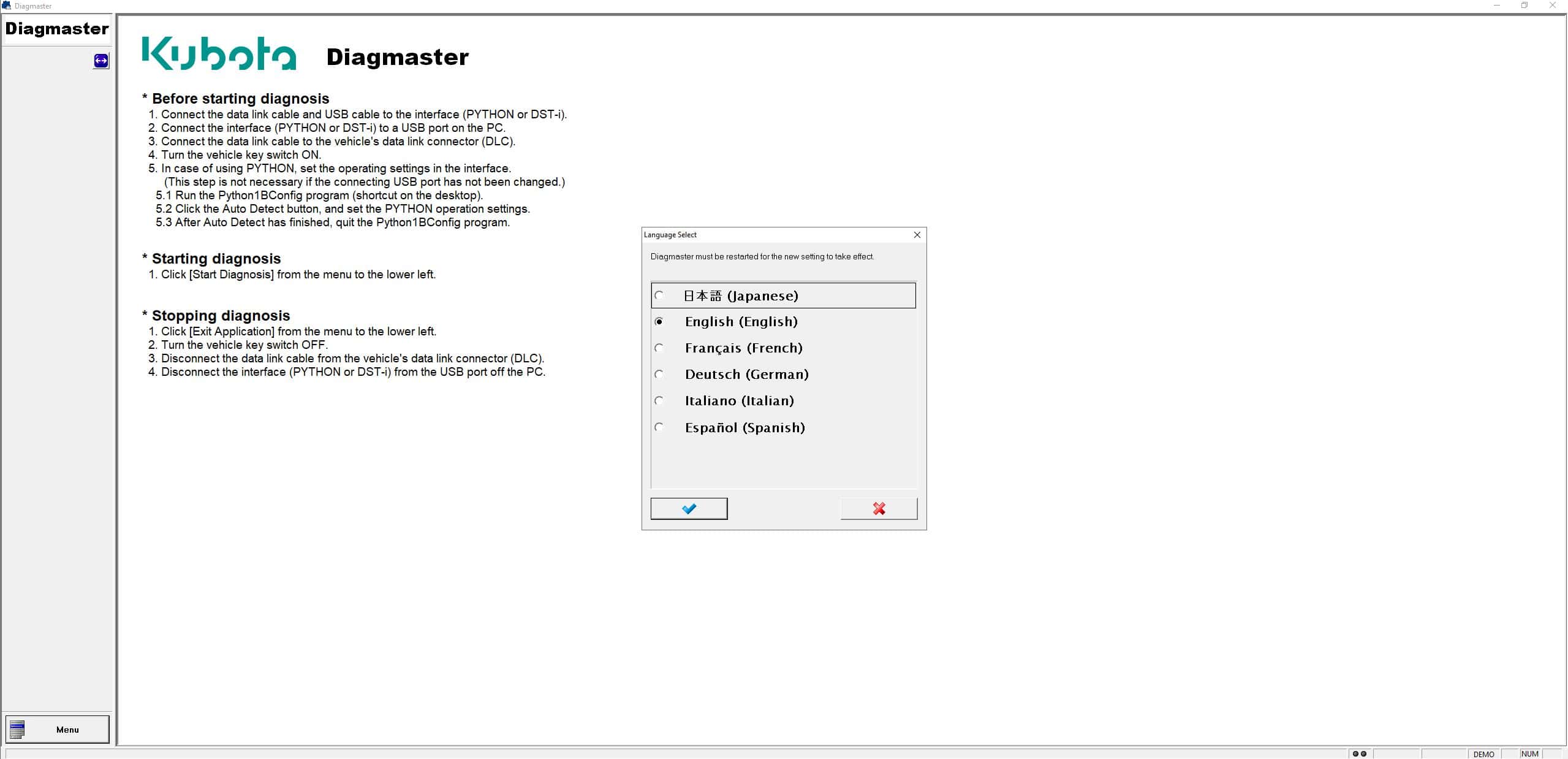The height and width of the screenshot is (759, 1568).
Task: Pick the Español (Spanish) radio option
Action: [x=659, y=427]
